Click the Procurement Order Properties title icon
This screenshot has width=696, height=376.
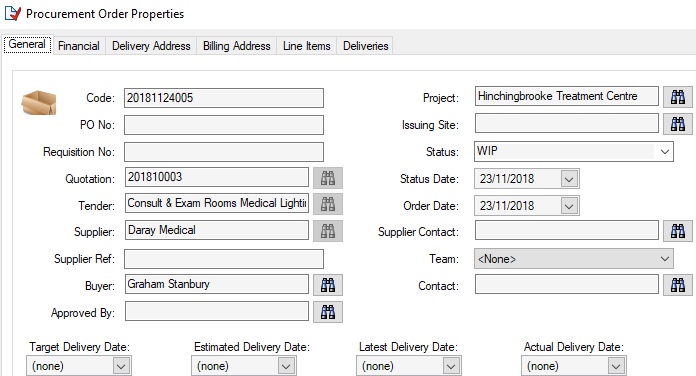(x=12, y=14)
